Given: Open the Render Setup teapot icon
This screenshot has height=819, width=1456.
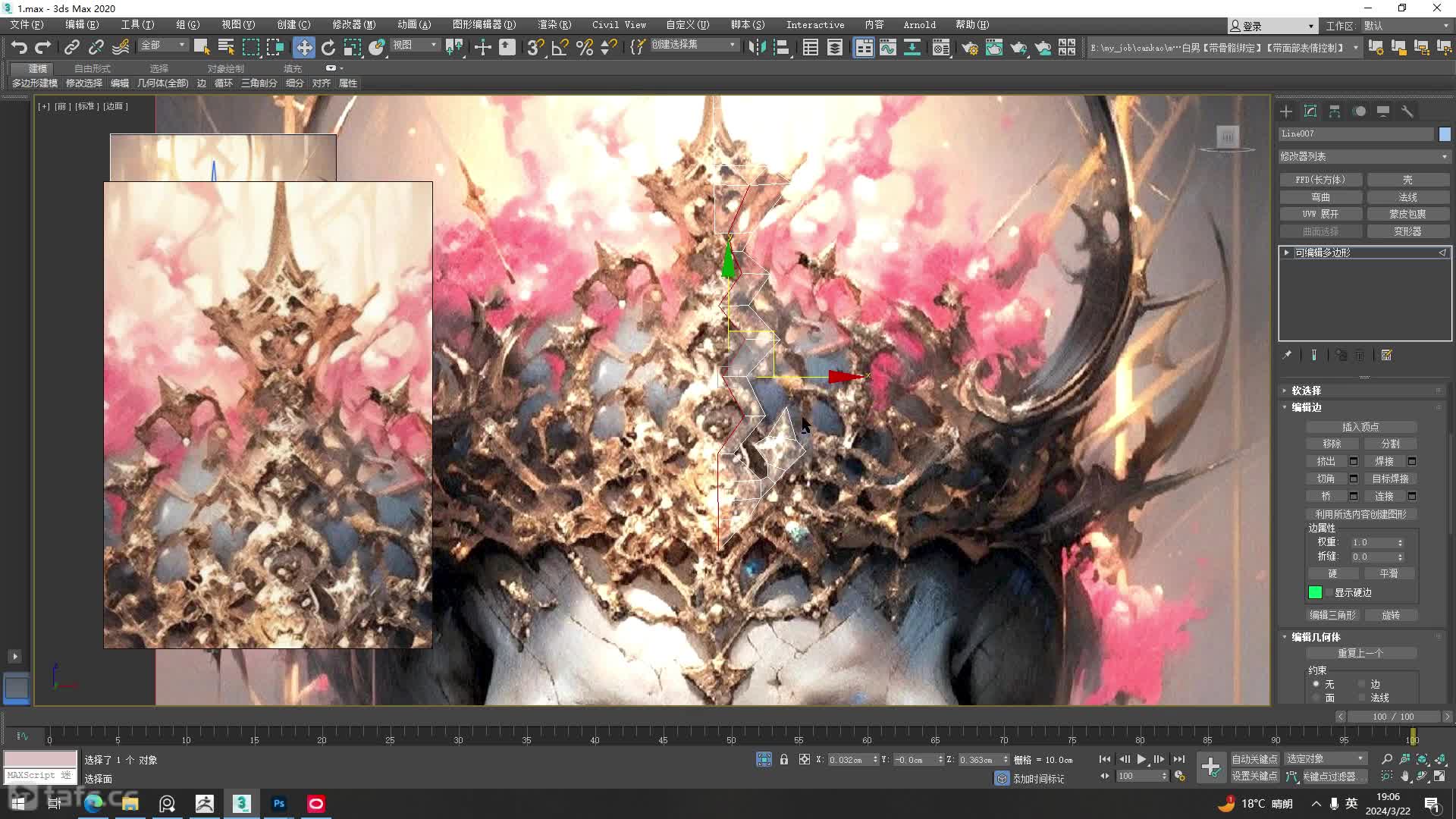Looking at the screenshot, I should click(x=970, y=48).
